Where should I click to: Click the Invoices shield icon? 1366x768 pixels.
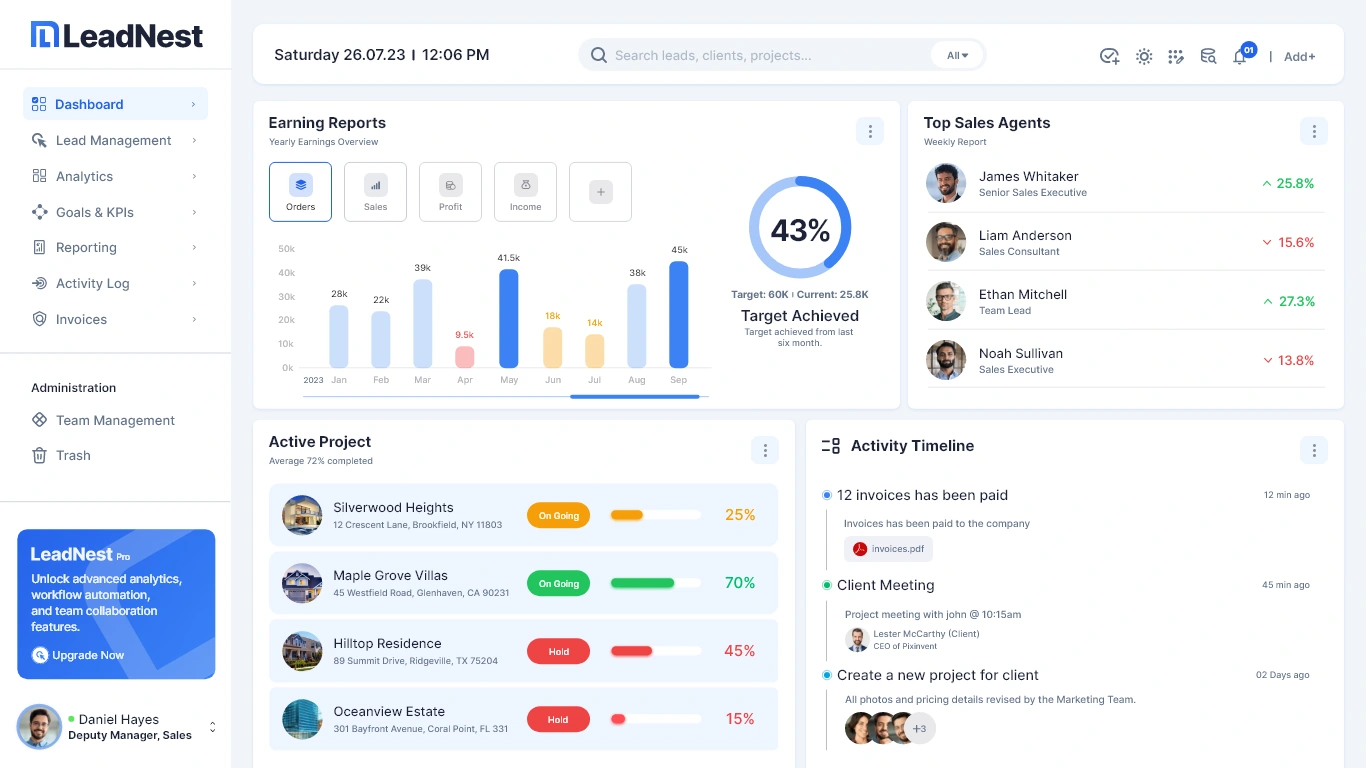(39, 319)
